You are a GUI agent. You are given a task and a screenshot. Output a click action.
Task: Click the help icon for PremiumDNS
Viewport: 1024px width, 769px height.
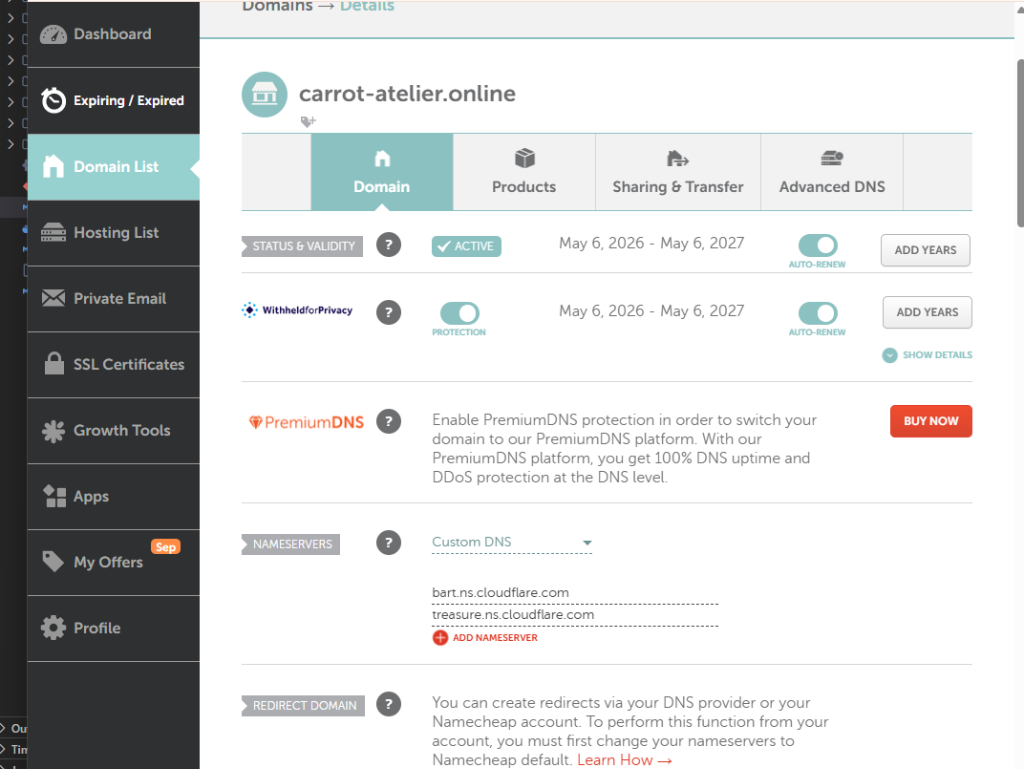tap(389, 421)
